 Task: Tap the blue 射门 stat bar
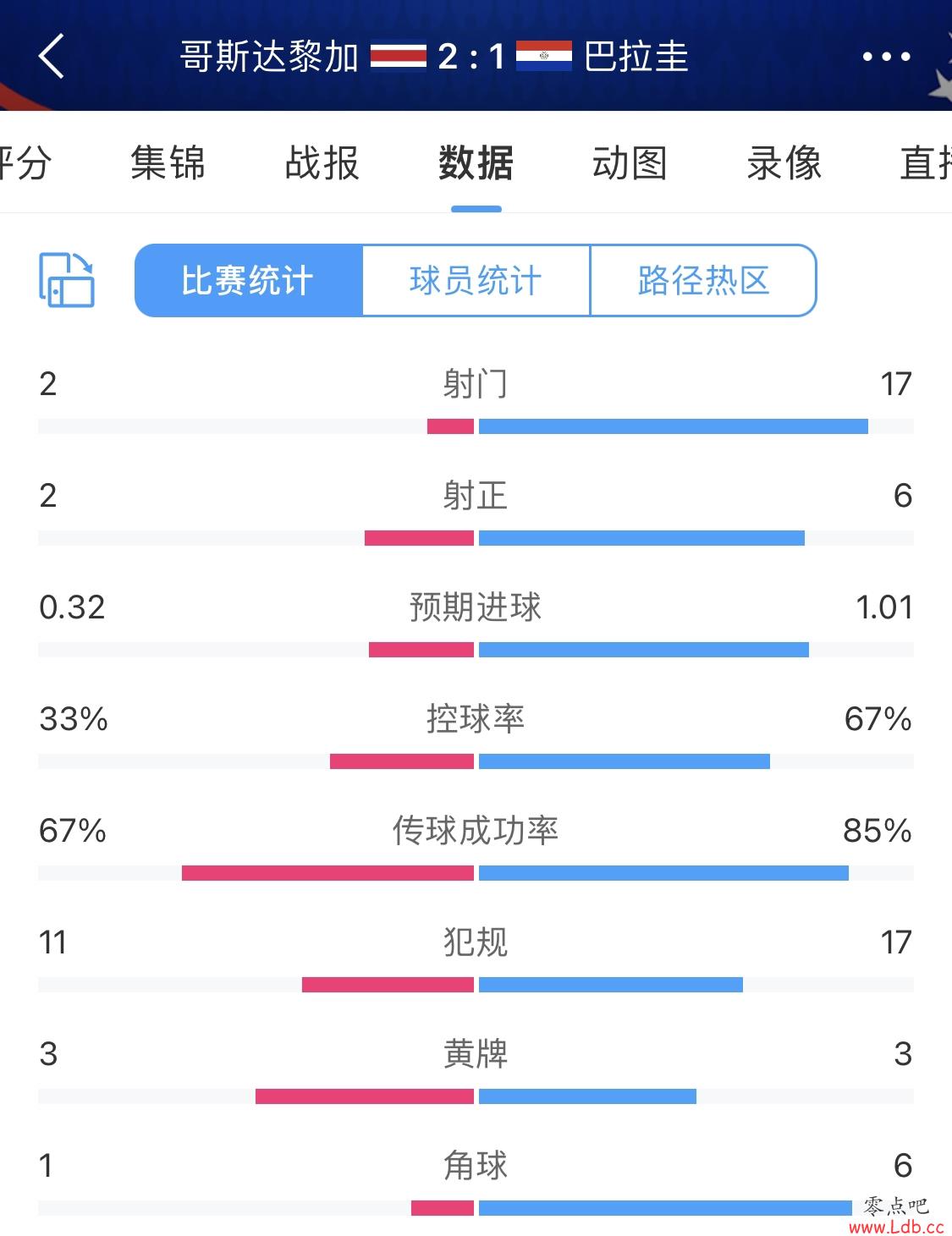674,426
